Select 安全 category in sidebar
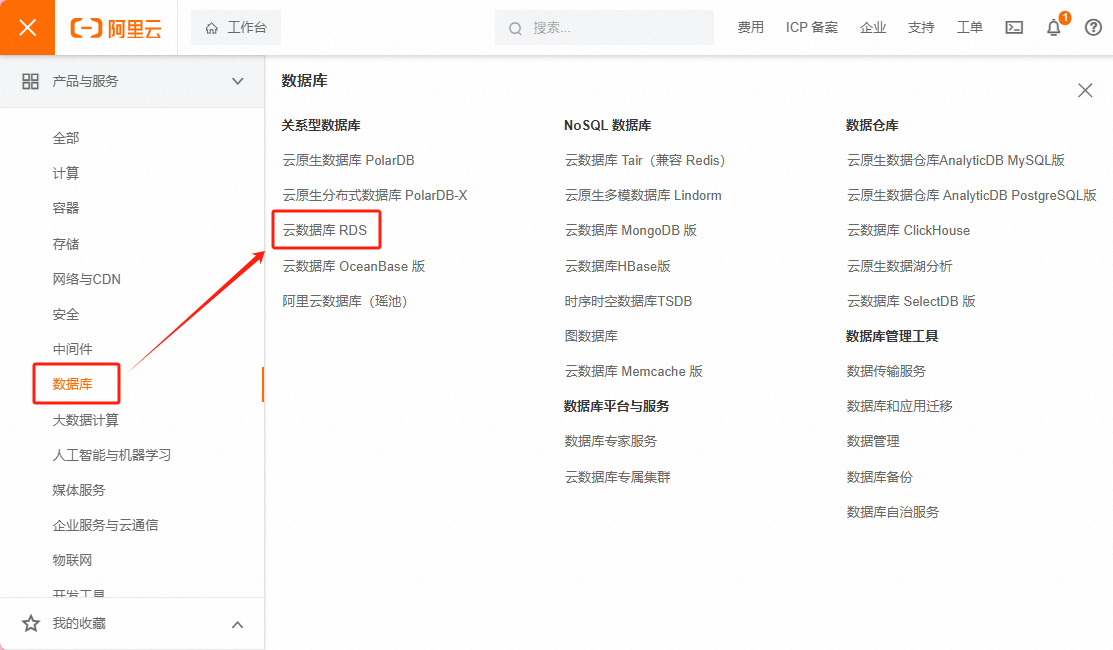Screen dimensions: 1113x650 (66, 314)
